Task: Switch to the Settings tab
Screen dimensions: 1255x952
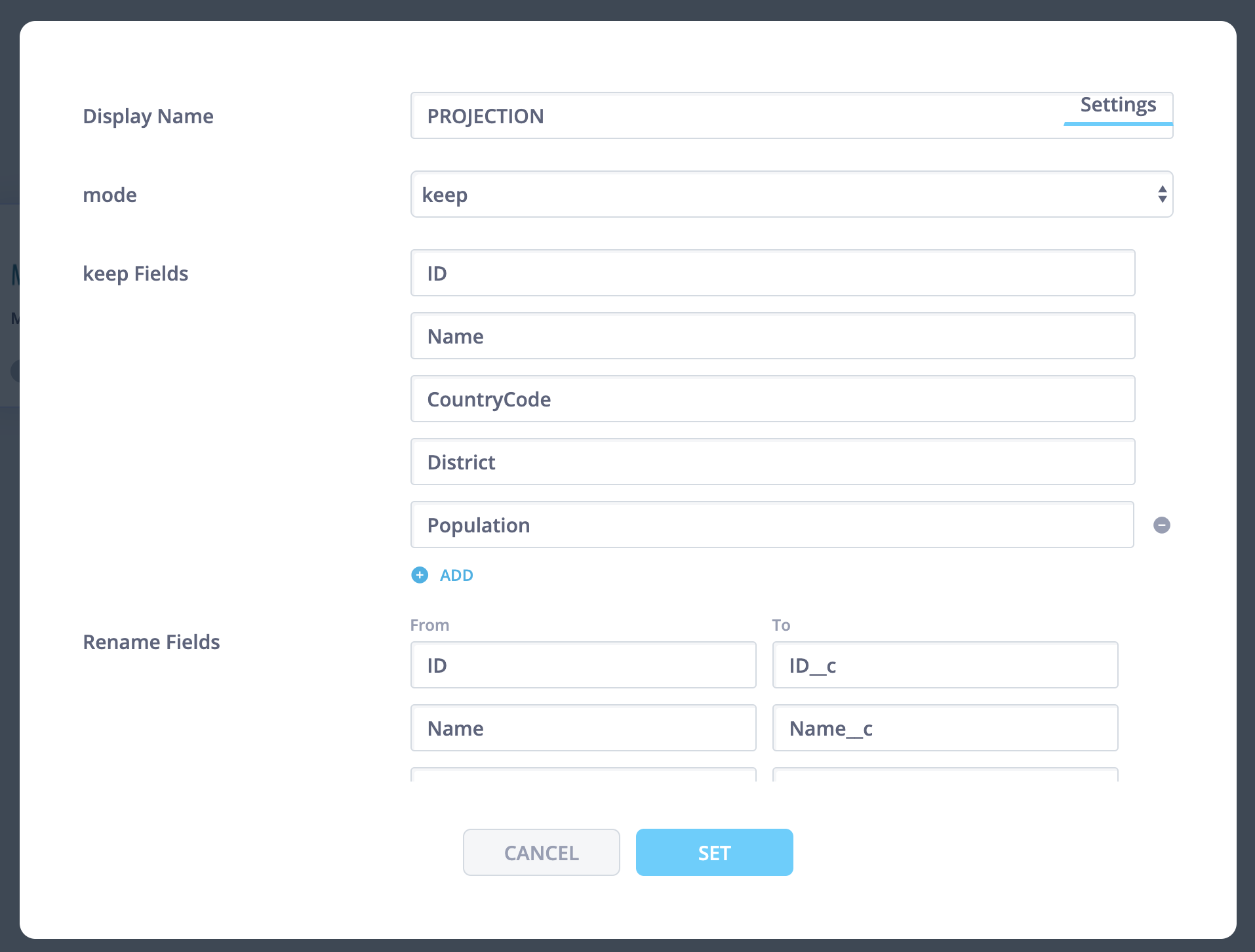Action: point(1117,106)
